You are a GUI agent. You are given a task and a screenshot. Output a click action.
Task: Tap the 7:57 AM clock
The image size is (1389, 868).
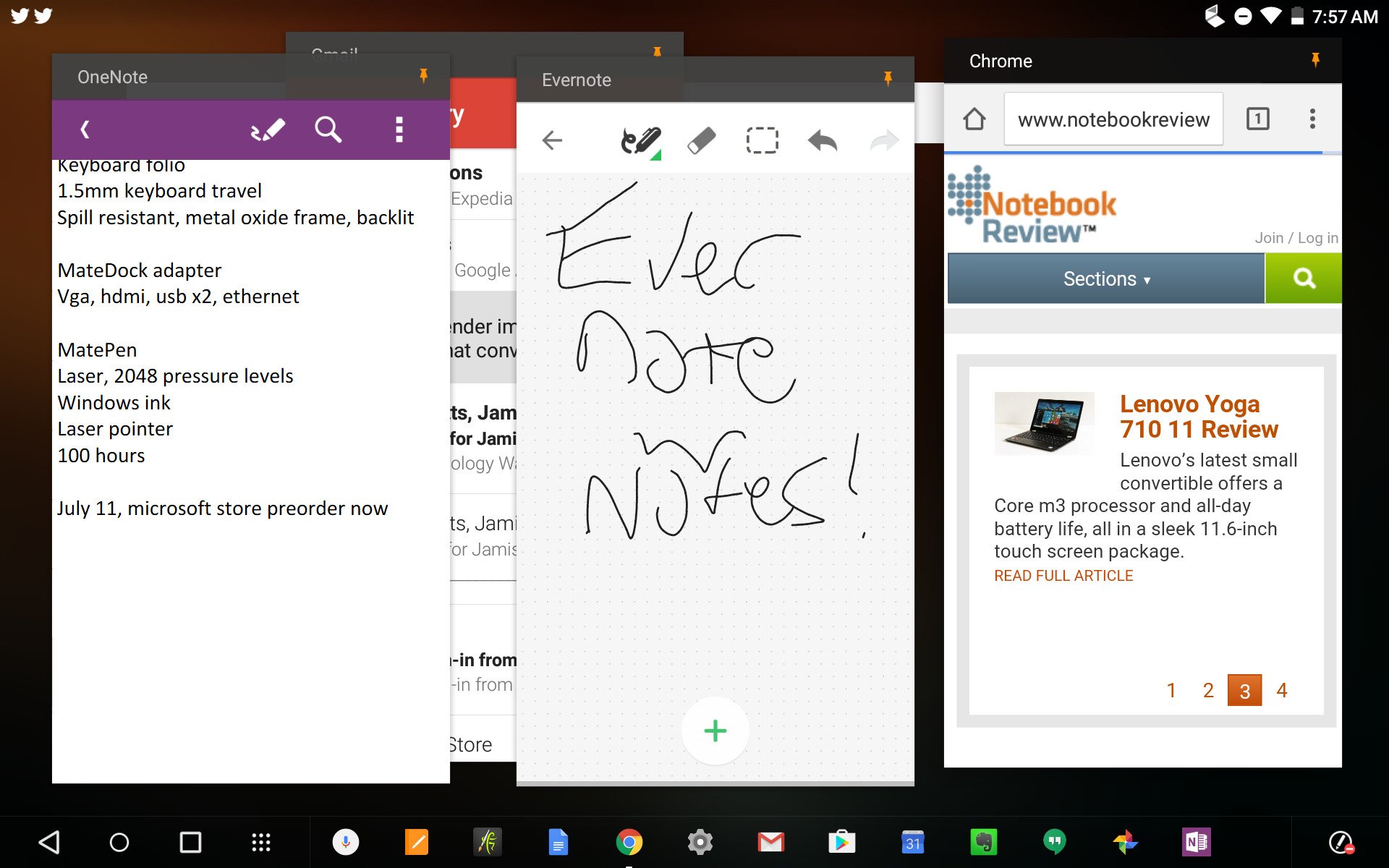1345,17
